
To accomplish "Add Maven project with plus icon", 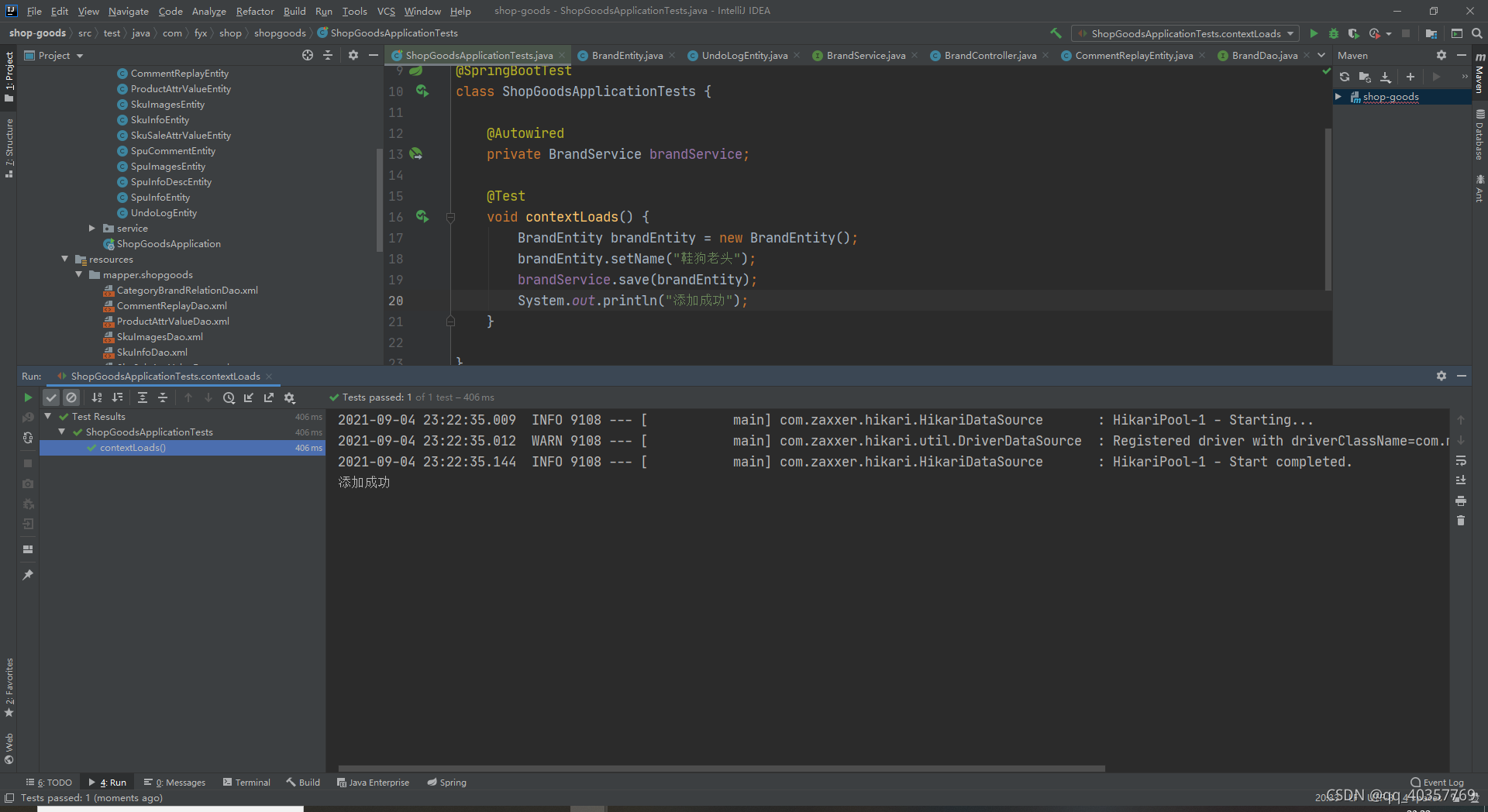I will (x=1410, y=77).
